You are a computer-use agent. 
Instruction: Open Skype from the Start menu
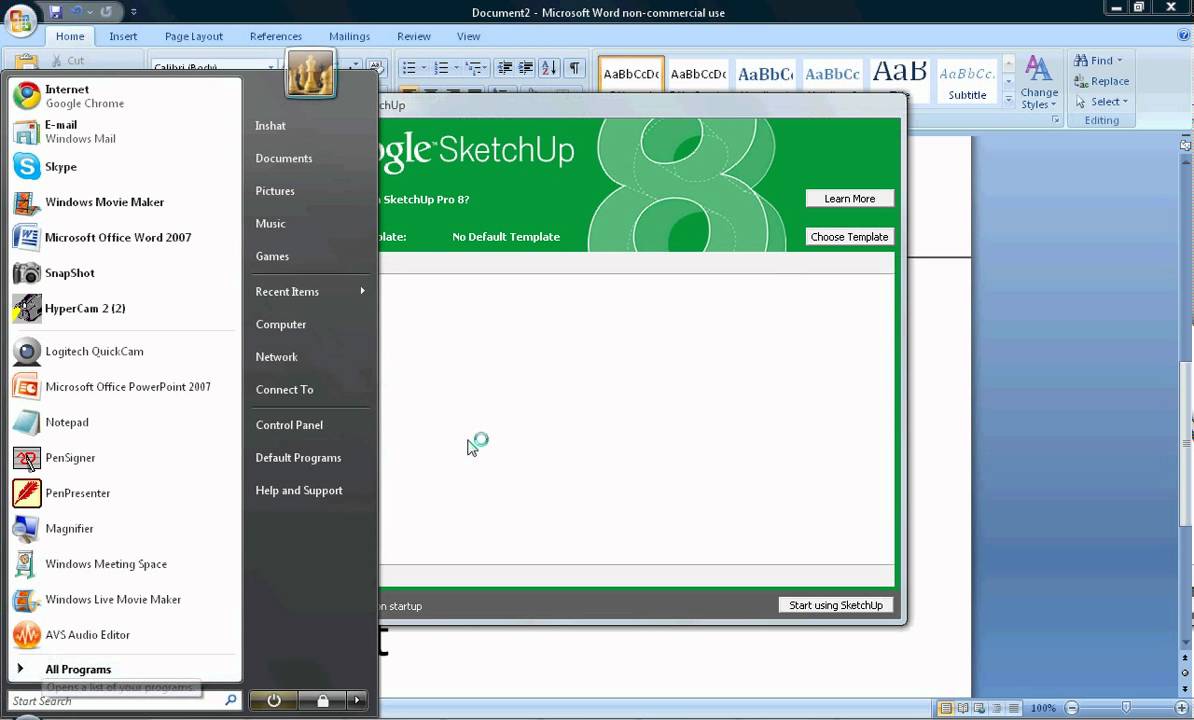(x=125, y=167)
